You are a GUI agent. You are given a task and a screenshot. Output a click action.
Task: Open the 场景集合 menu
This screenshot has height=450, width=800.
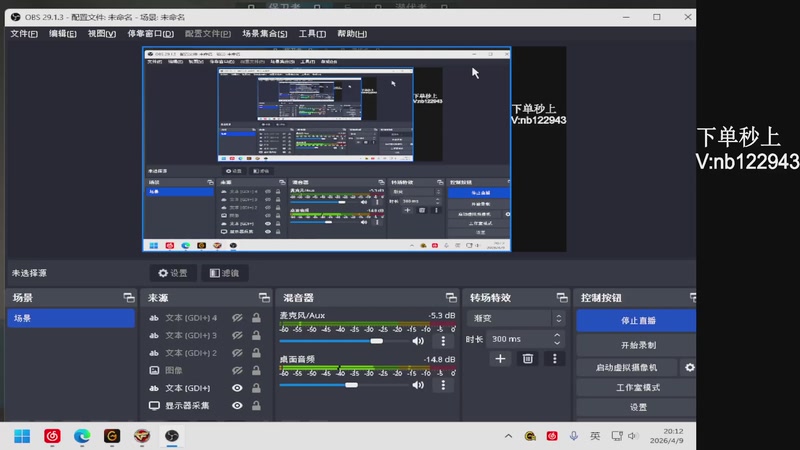click(x=265, y=34)
